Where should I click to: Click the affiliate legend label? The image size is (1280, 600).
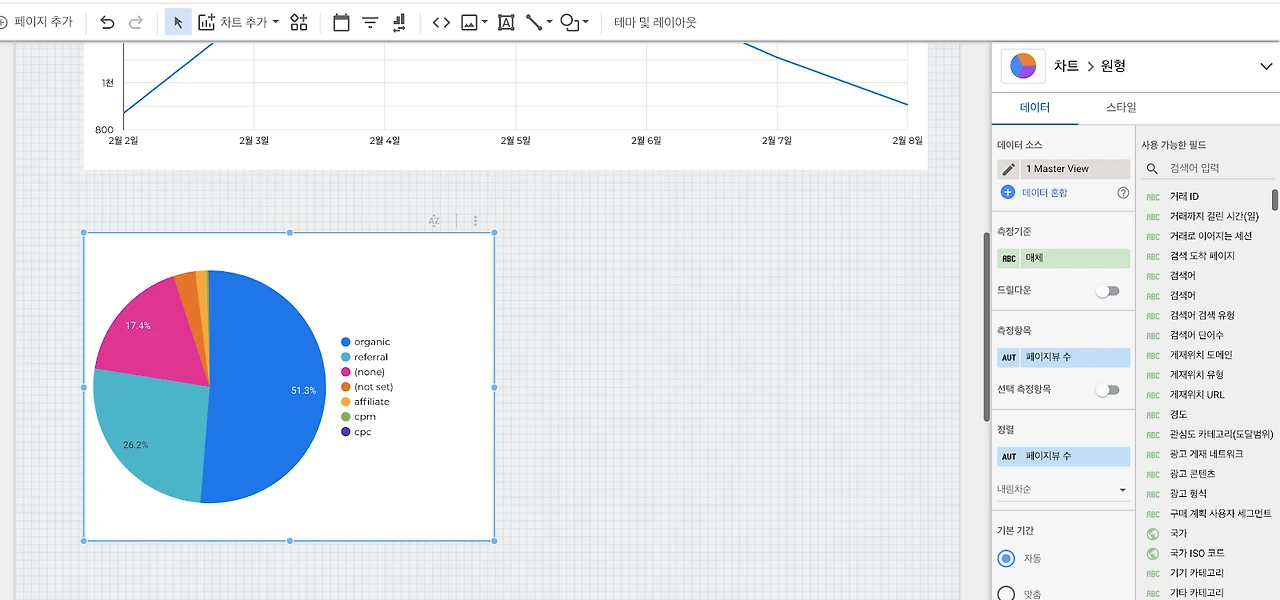coord(372,402)
